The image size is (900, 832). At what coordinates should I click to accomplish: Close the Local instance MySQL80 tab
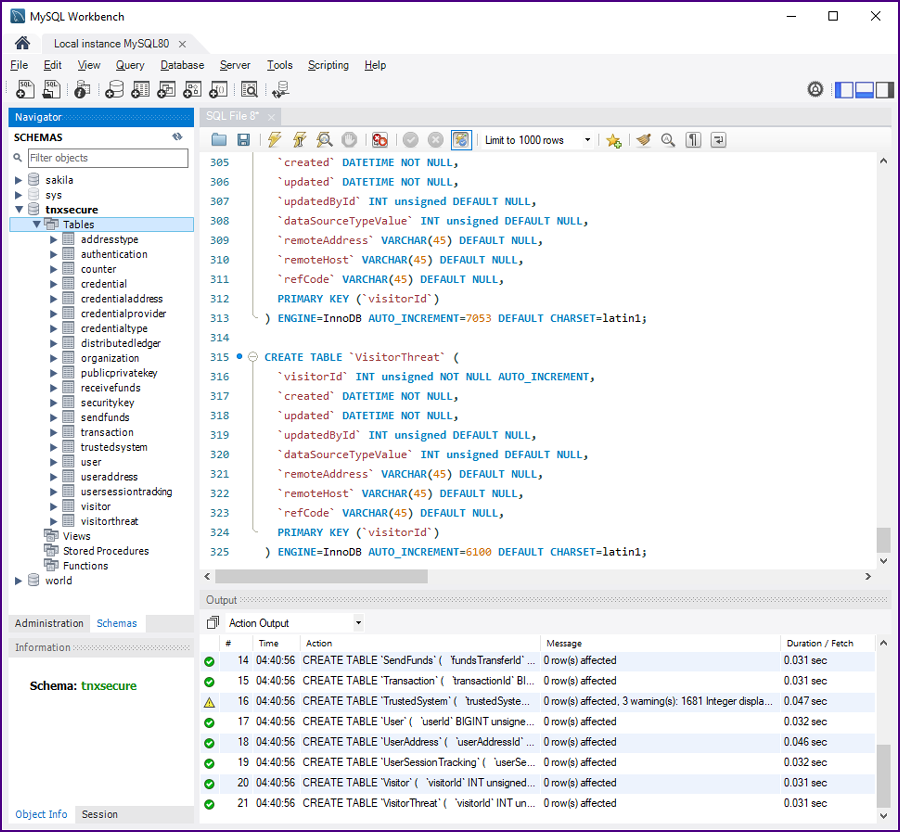pyautogui.click(x=182, y=44)
